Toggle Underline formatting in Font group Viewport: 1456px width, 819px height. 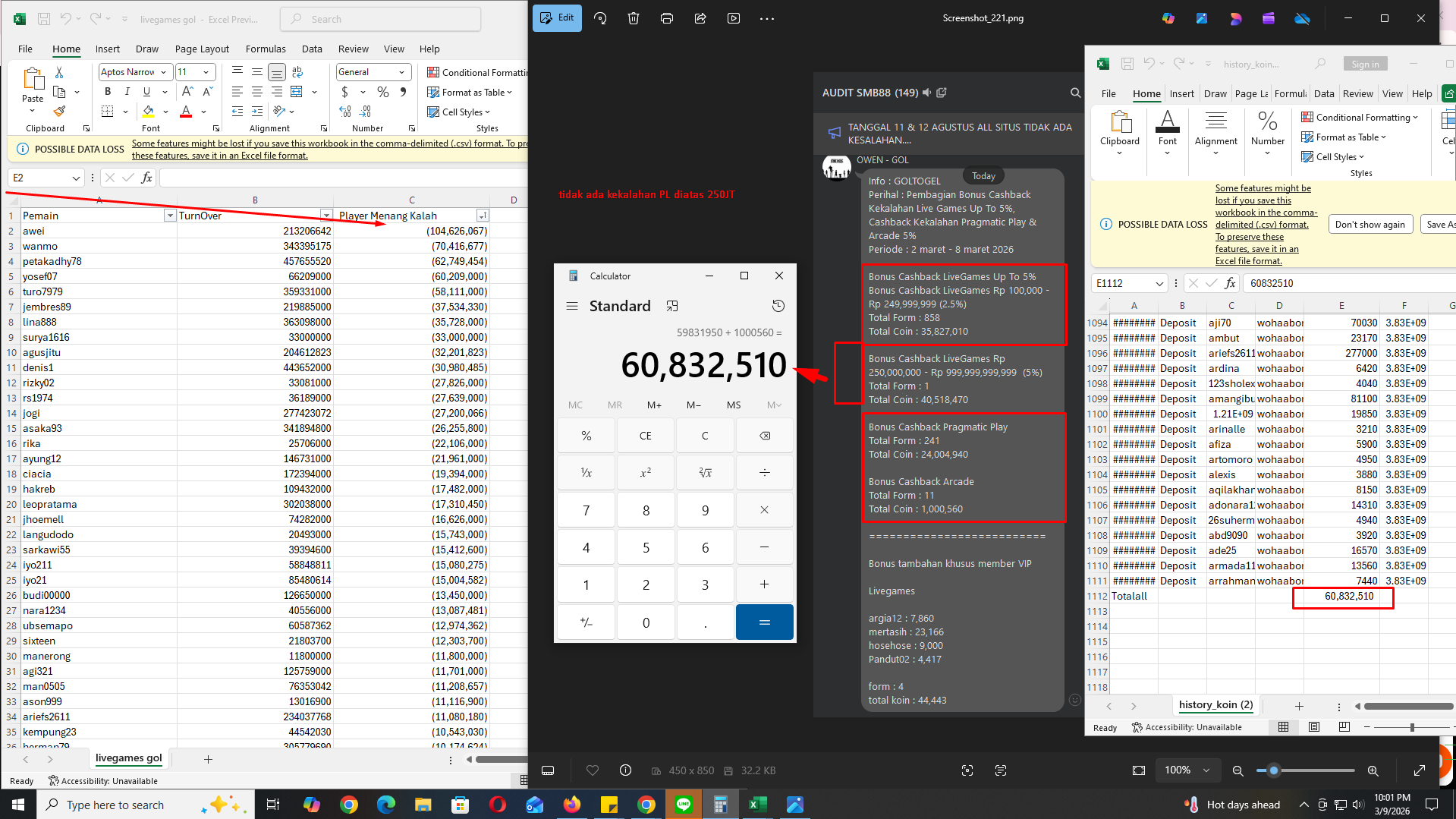pos(146,92)
